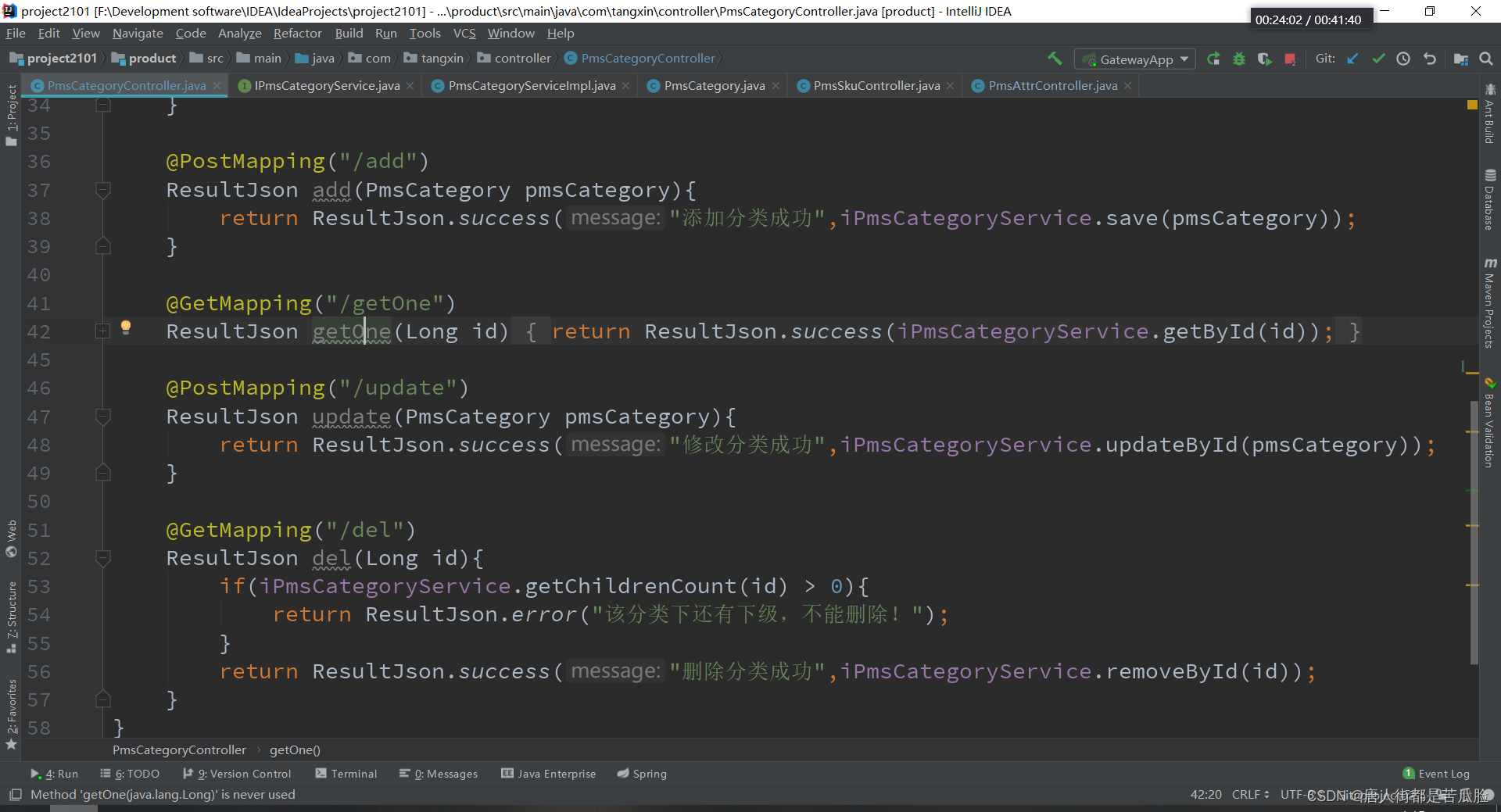Open the Java Enterprise tool window
This screenshot has height=812, width=1501.
point(549,774)
